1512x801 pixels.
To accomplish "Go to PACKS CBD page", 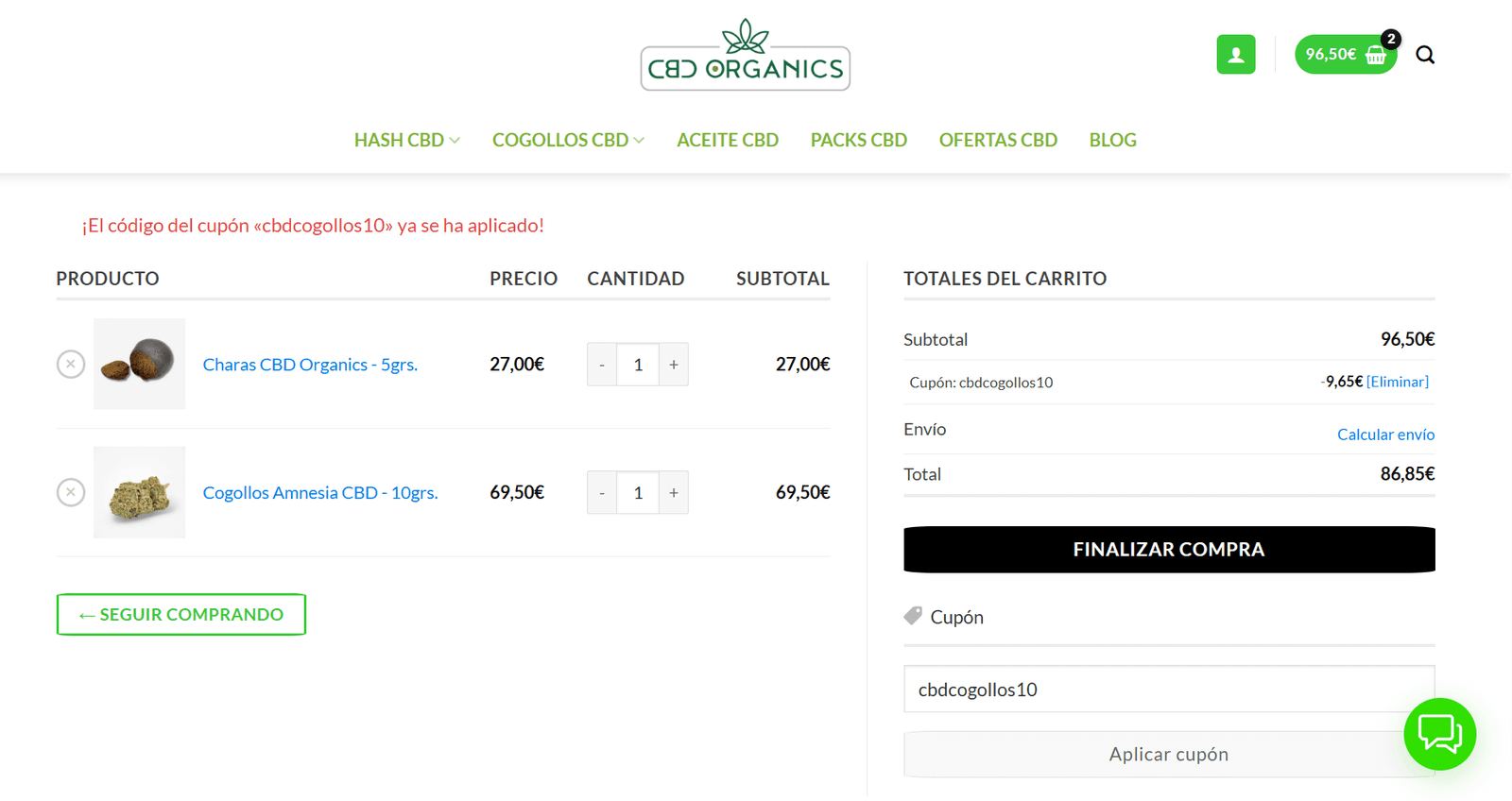I will pyautogui.click(x=859, y=140).
